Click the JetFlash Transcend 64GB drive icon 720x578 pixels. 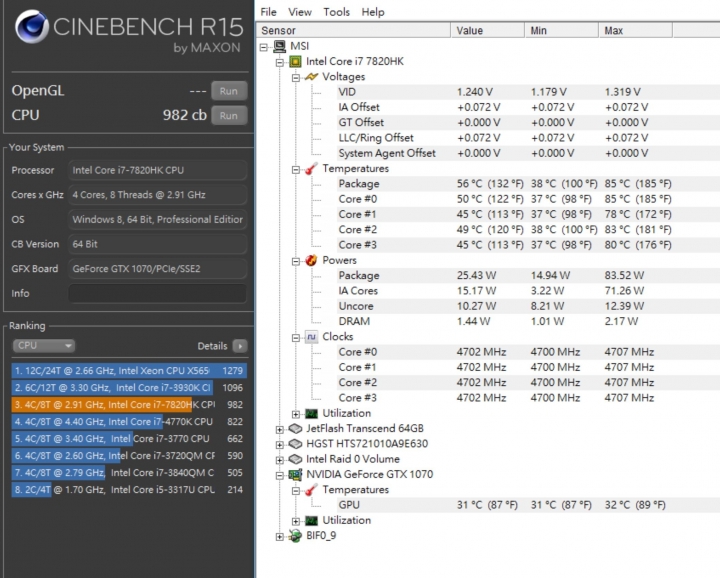295,429
